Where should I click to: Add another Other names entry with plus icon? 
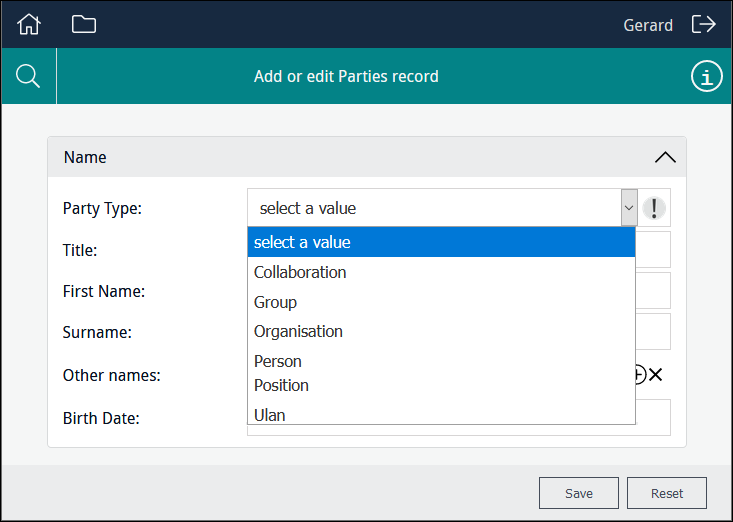click(640, 375)
